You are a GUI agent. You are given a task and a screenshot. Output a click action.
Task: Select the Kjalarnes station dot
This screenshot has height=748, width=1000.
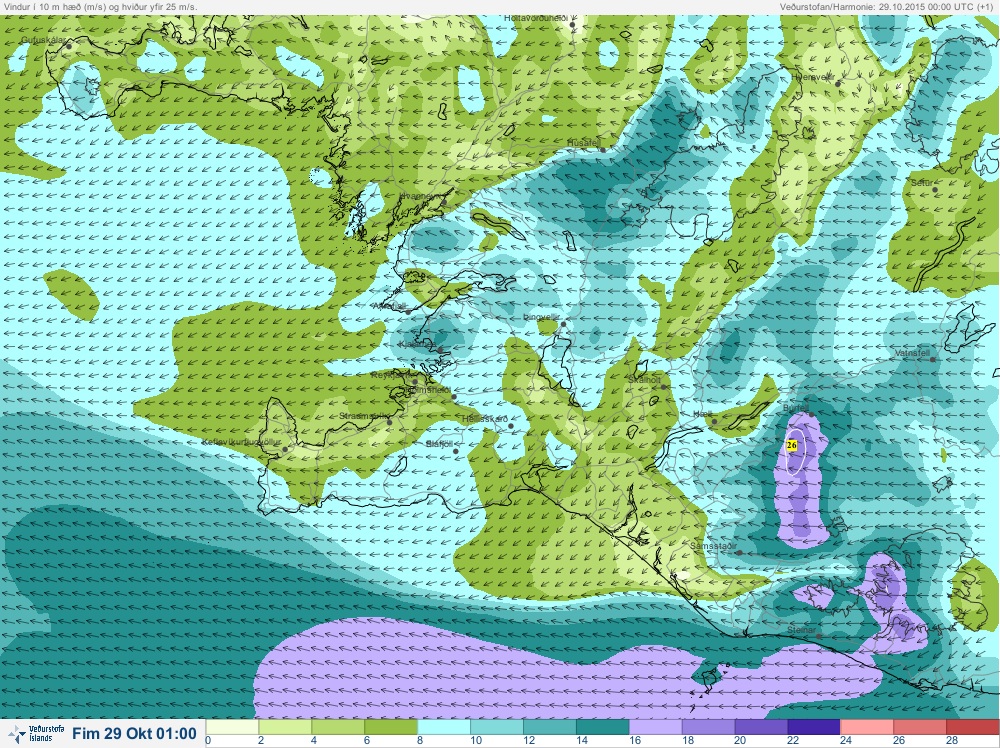(439, 350)
